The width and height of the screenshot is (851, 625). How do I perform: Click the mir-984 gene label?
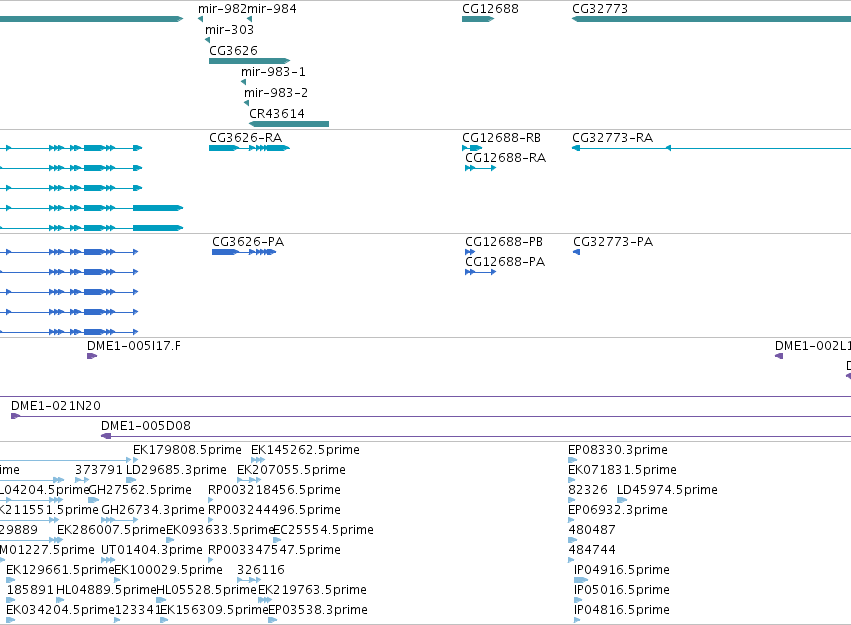click(272, 9)
